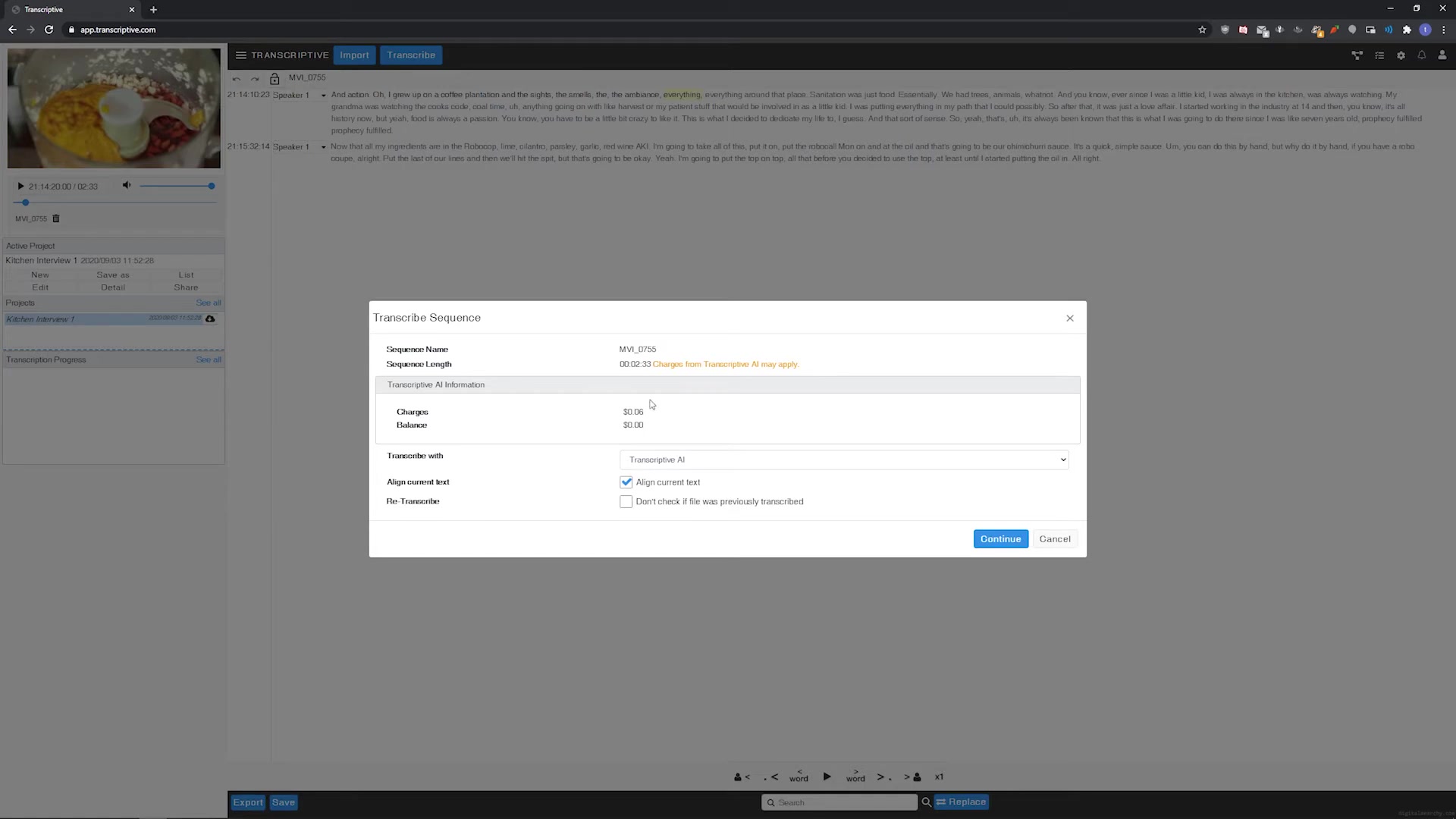The height and width of the screenshot is (819, 1456).
Task: Play the video in the preview player
Action: (x=20, y=186)
